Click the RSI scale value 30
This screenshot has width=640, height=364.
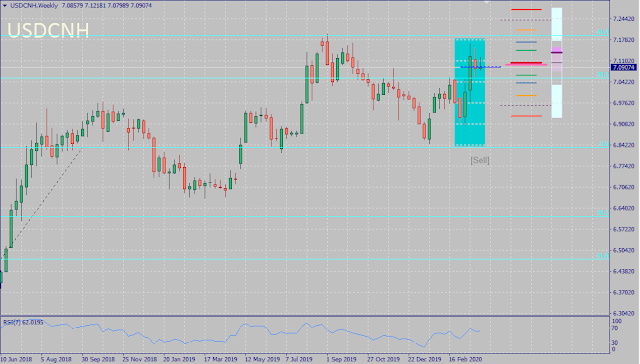[x=616, y=343]
